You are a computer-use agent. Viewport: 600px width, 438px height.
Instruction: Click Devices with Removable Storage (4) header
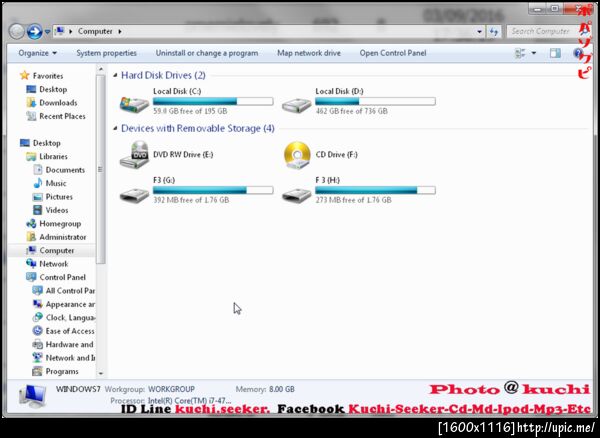click(x=198, y=128)
